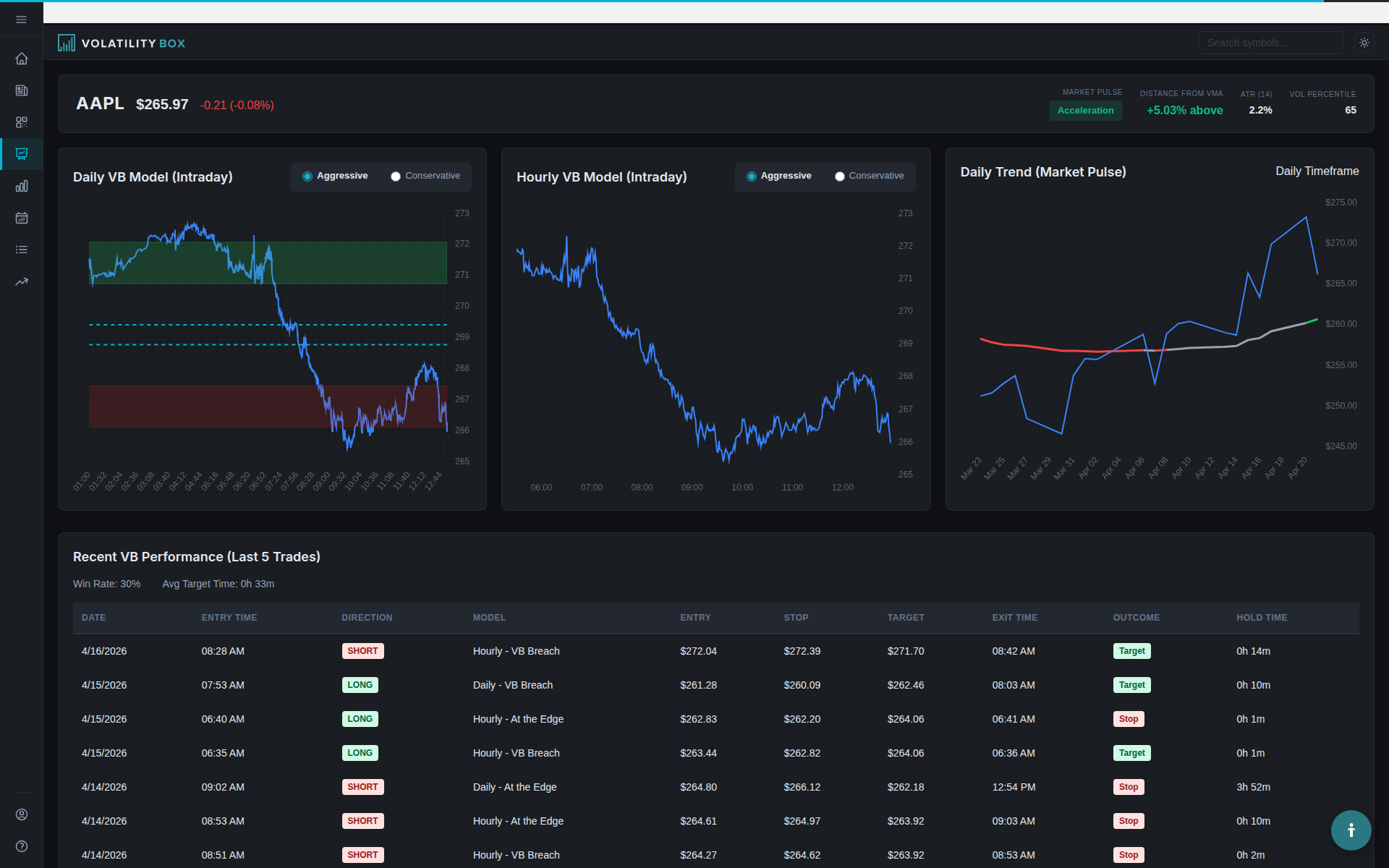Click LONG badge on 06:35 AM row
Viewport: 1389px width, 868px height.
360,753
